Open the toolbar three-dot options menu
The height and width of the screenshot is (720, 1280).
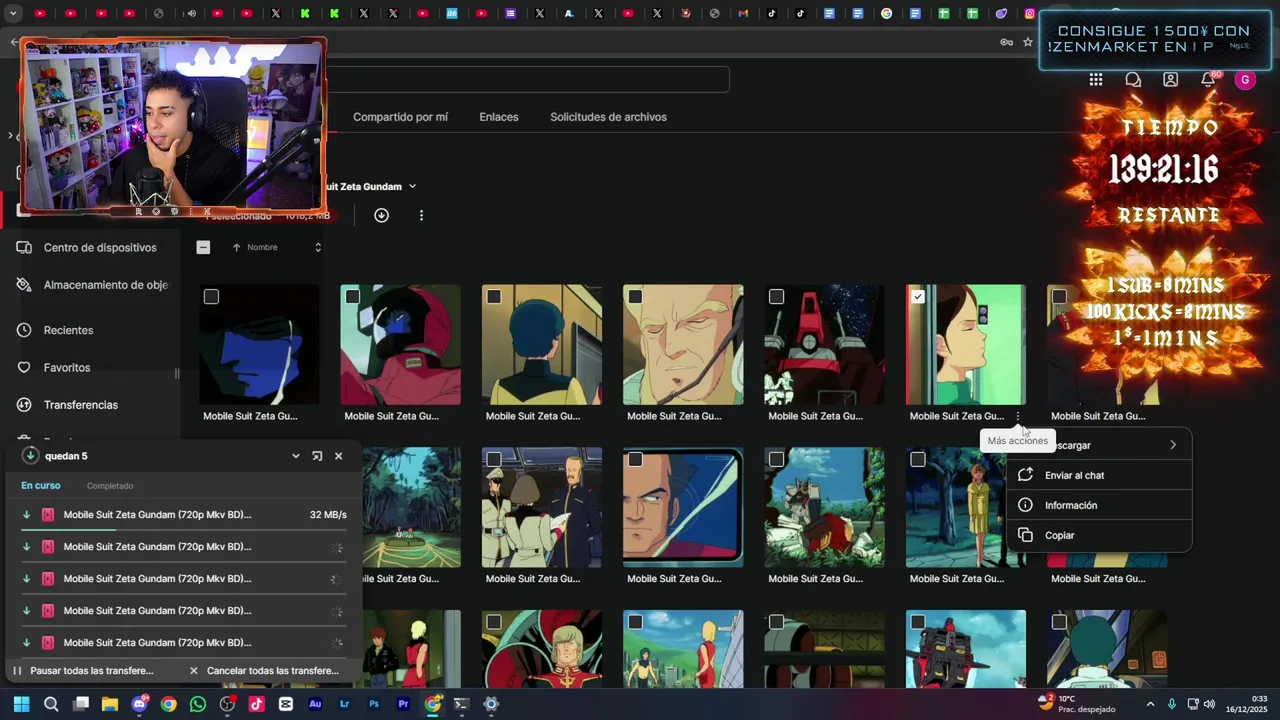pos(421,215)
